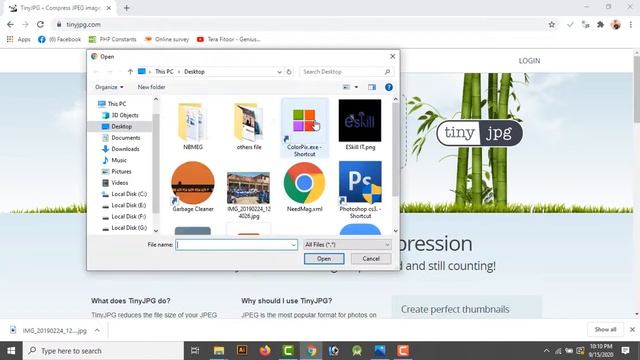Select the NeedMag.xml Chrome icon

[x=304, y=183]
